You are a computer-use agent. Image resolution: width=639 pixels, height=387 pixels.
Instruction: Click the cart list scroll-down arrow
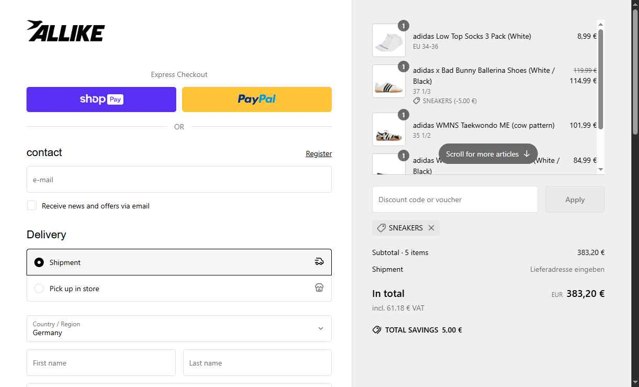[x=601, y=169]
